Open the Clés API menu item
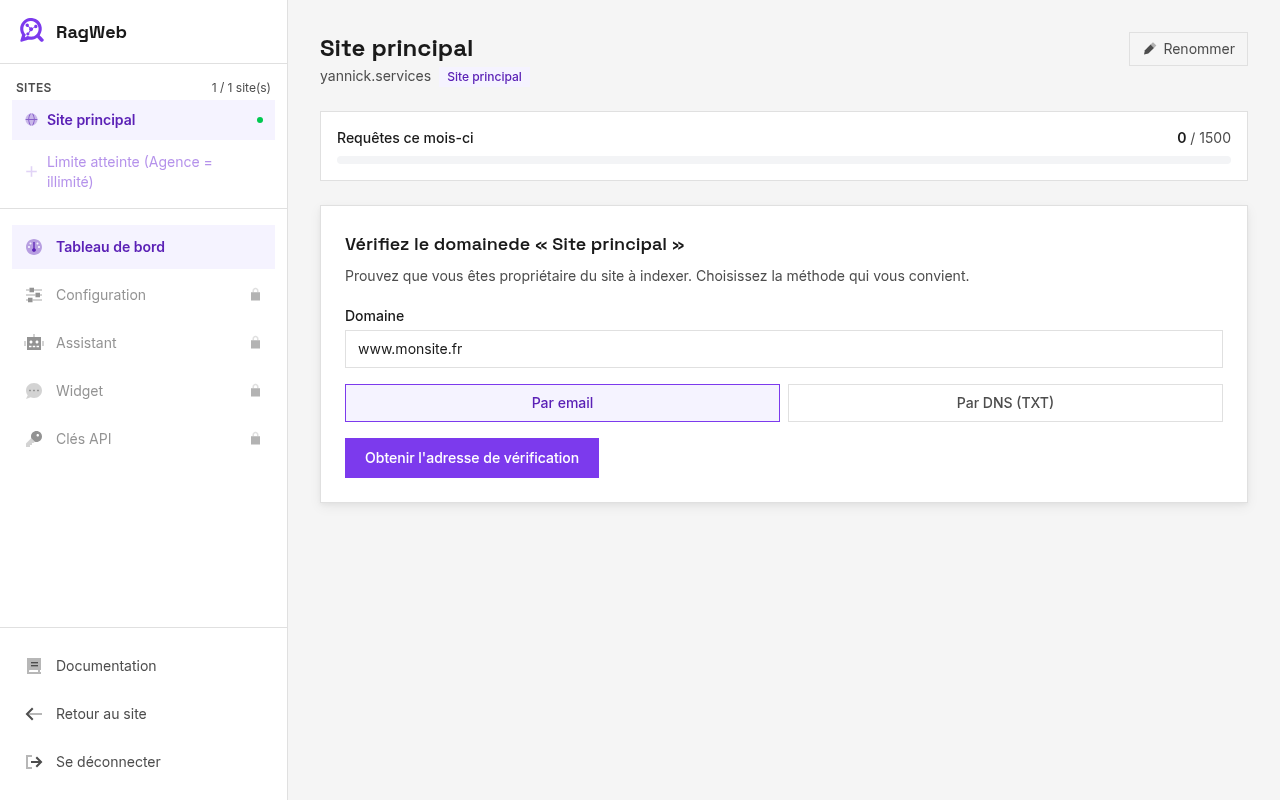This screenshot has width=1280, height=800. tap(143, 439)
